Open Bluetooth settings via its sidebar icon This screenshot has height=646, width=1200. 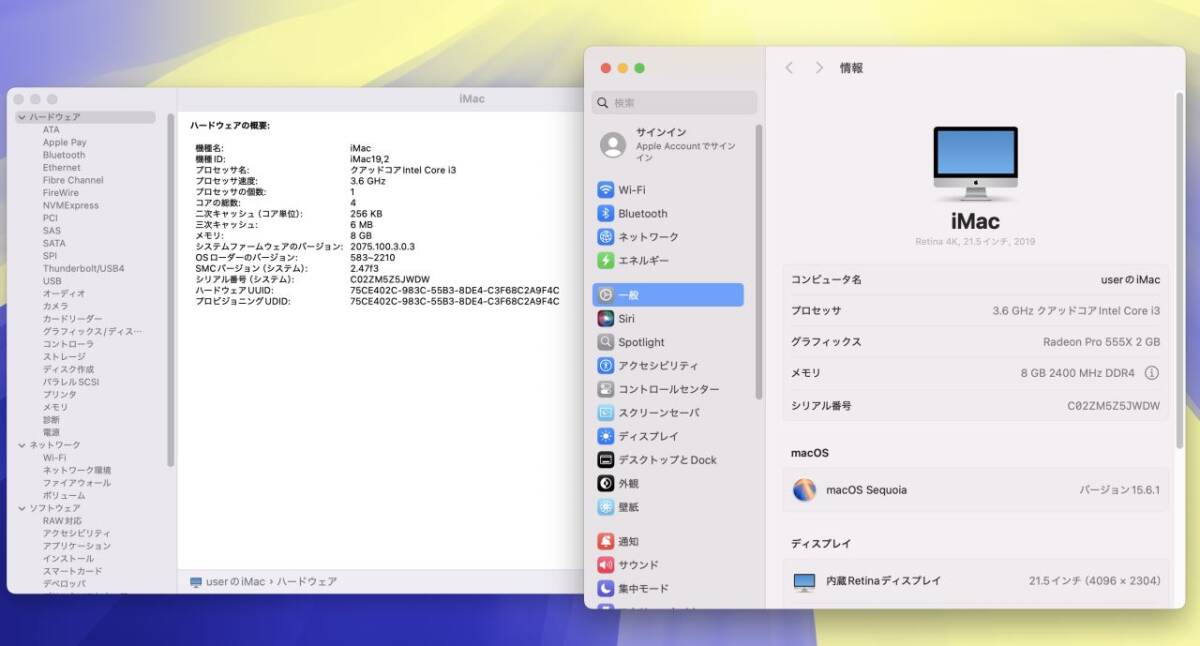[x=605, y=214]
